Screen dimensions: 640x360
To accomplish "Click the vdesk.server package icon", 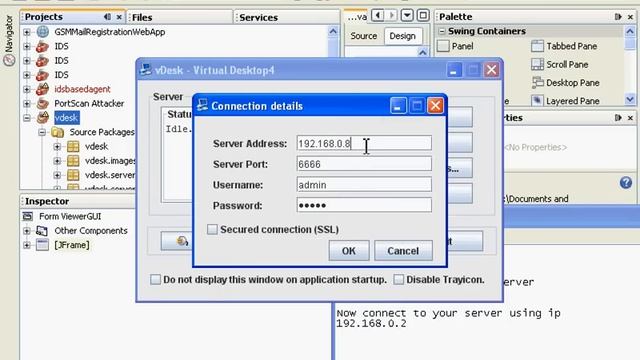I will click(x=73, y=175).
